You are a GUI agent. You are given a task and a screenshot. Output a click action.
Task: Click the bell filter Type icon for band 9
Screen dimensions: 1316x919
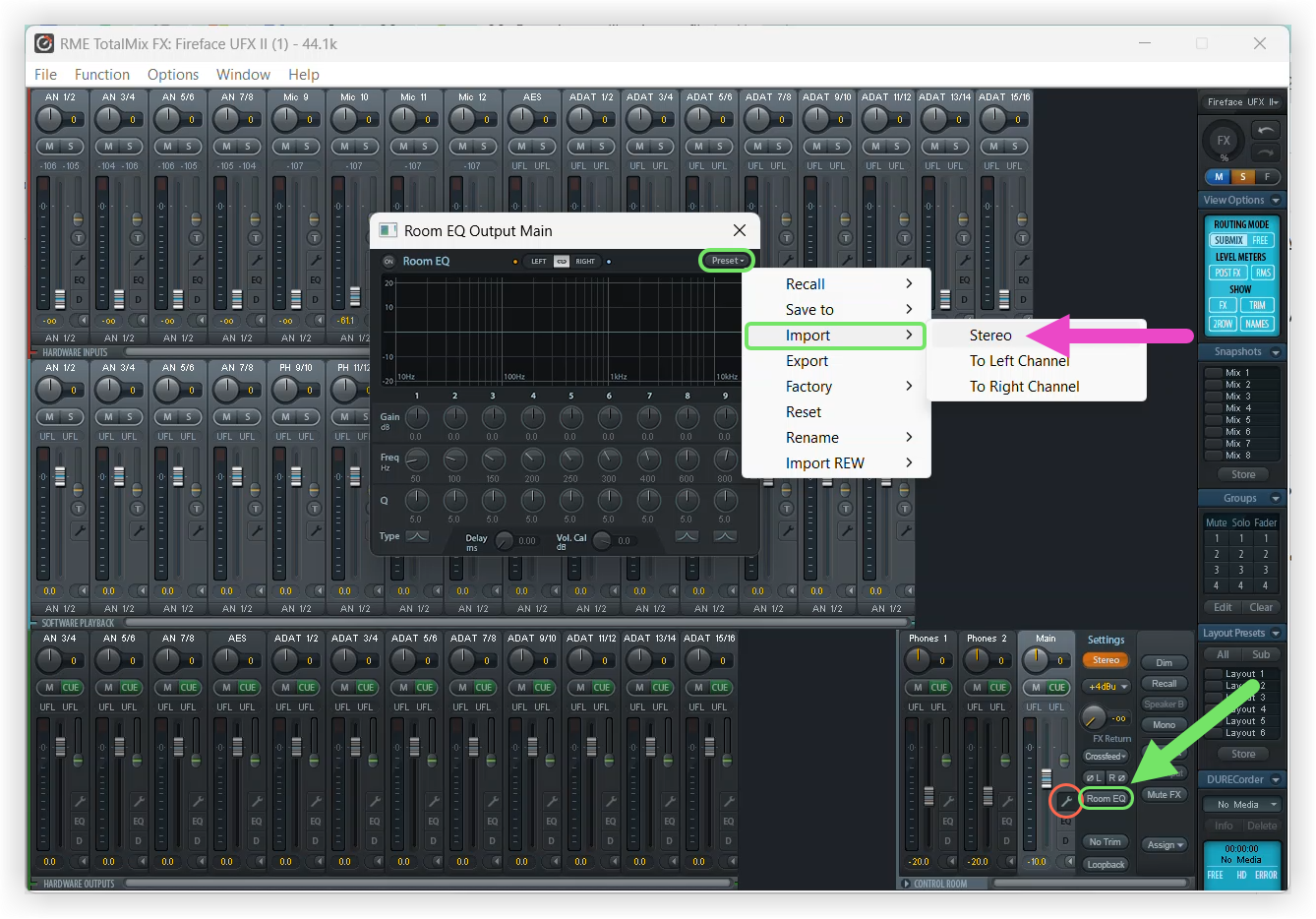coord(725,536)
